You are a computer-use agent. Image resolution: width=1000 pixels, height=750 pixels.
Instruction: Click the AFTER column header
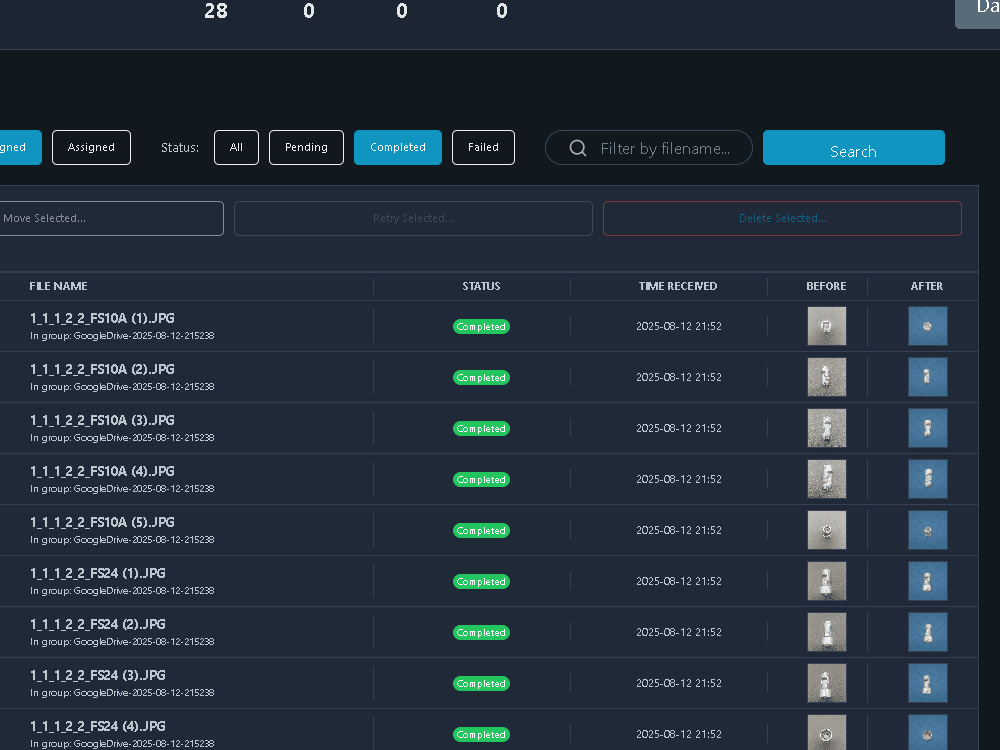927,286
